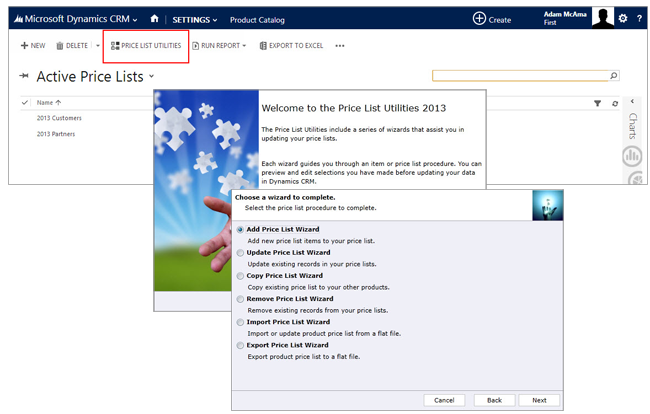Screen dimensions: 650x414
Task: Click the Back button in wizard
Action: (495, 400)
